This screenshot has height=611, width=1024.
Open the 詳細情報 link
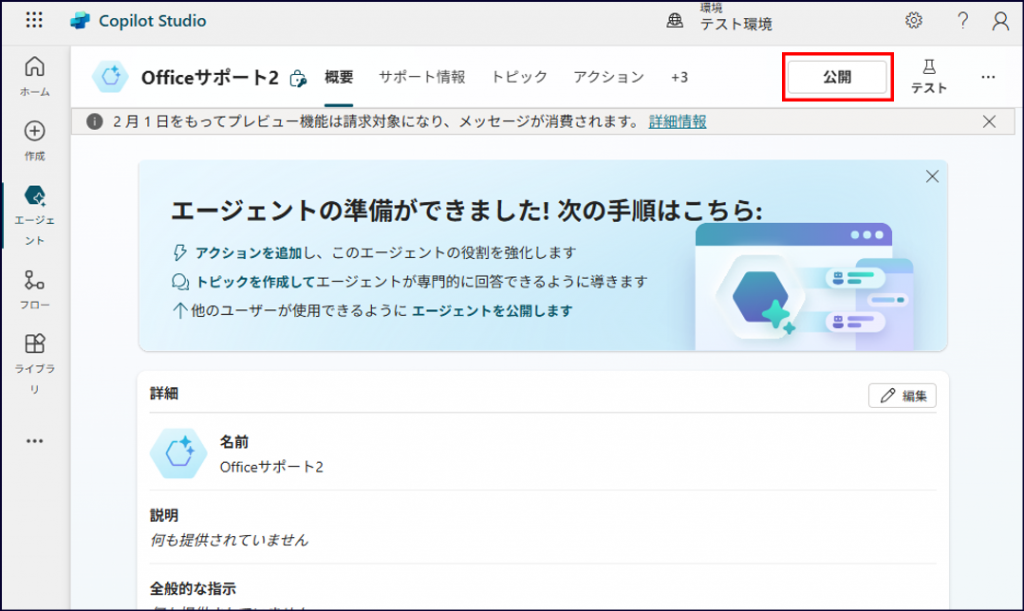point(677,121)
